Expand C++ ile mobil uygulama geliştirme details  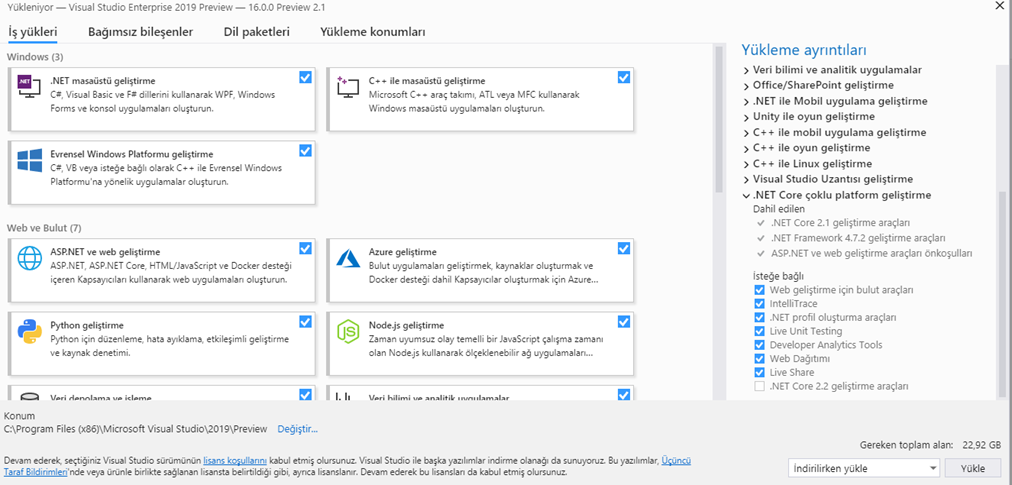(746, 132)
